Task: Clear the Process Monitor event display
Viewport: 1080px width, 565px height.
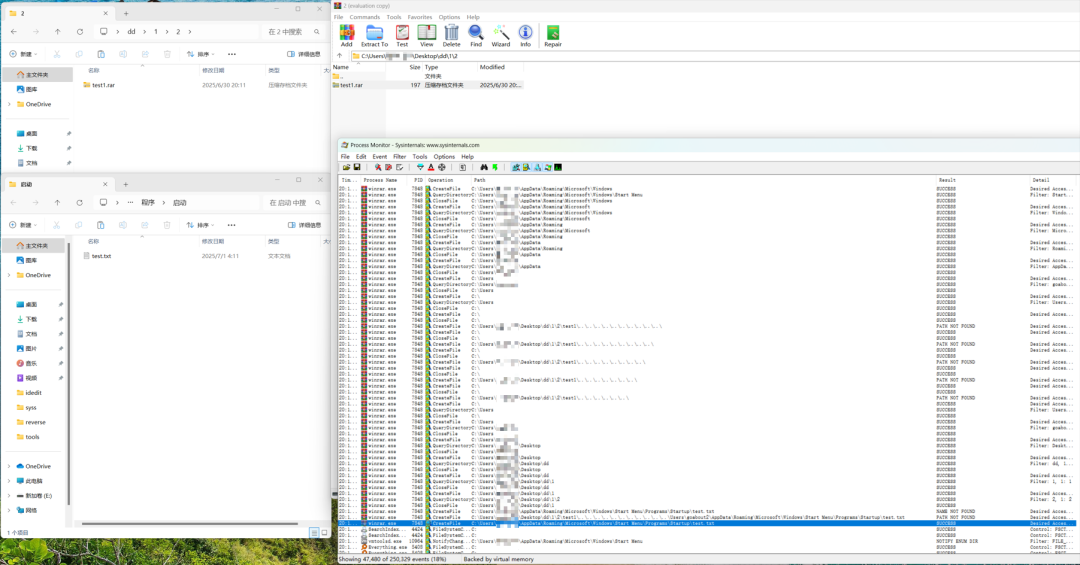Action: pyautogui.click(x=399, y=167)
